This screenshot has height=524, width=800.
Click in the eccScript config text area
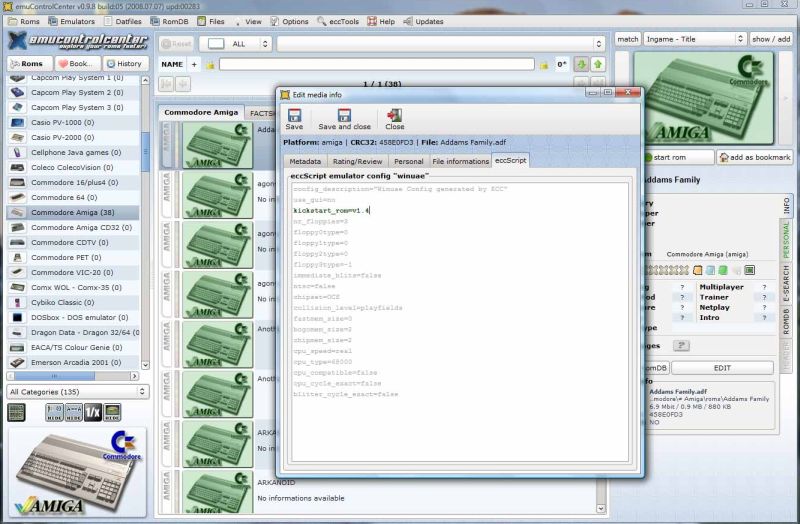[459, 321]
